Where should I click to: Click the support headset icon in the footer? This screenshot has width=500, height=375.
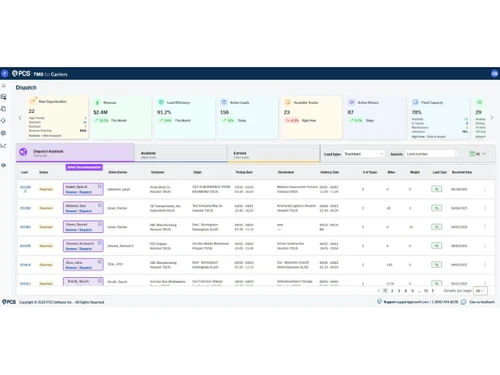tap(379, 301)
